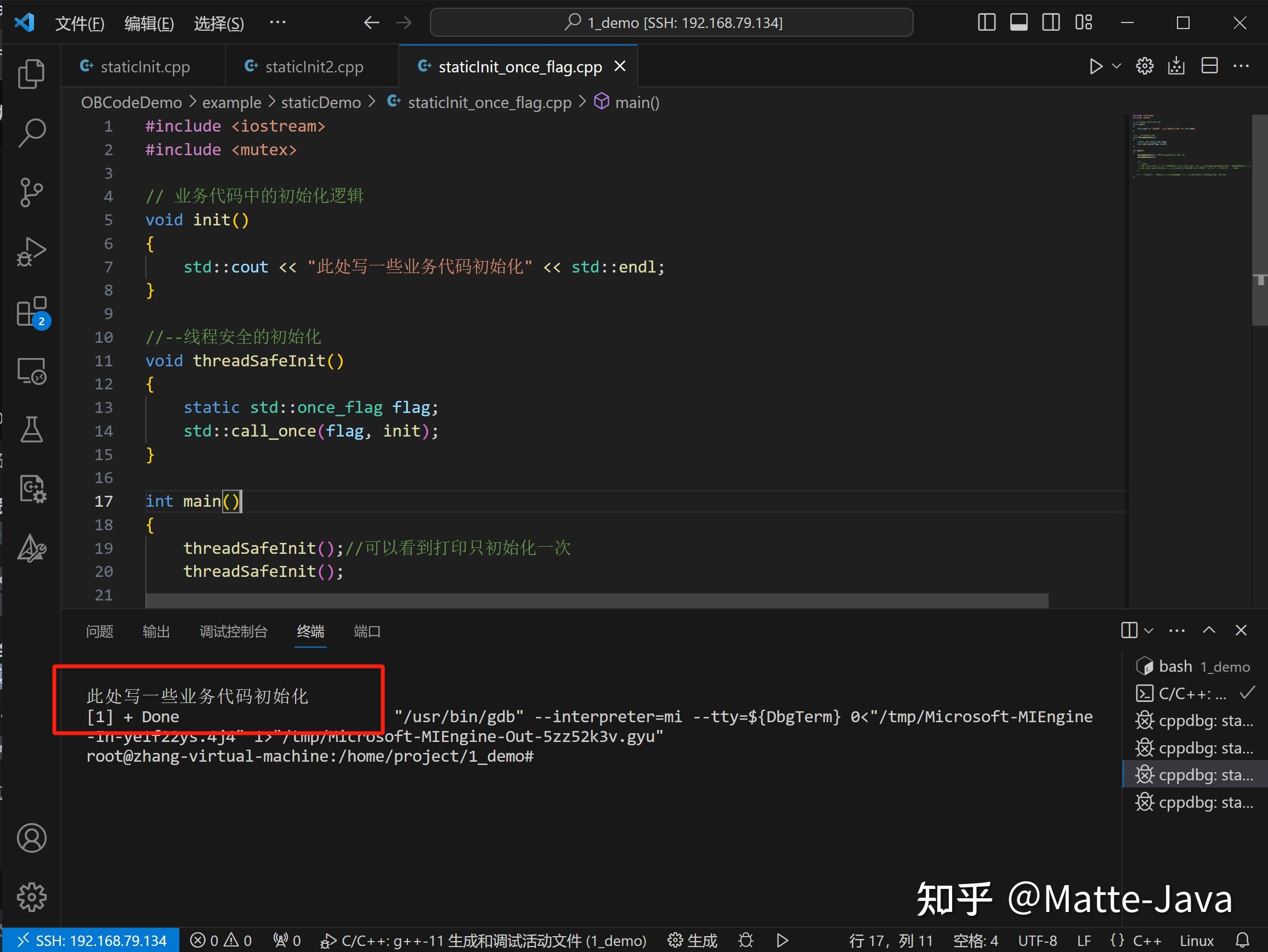1268x952 pixels.
Task: Open the Run and Debug sidebar view
Action: [31, 251]
